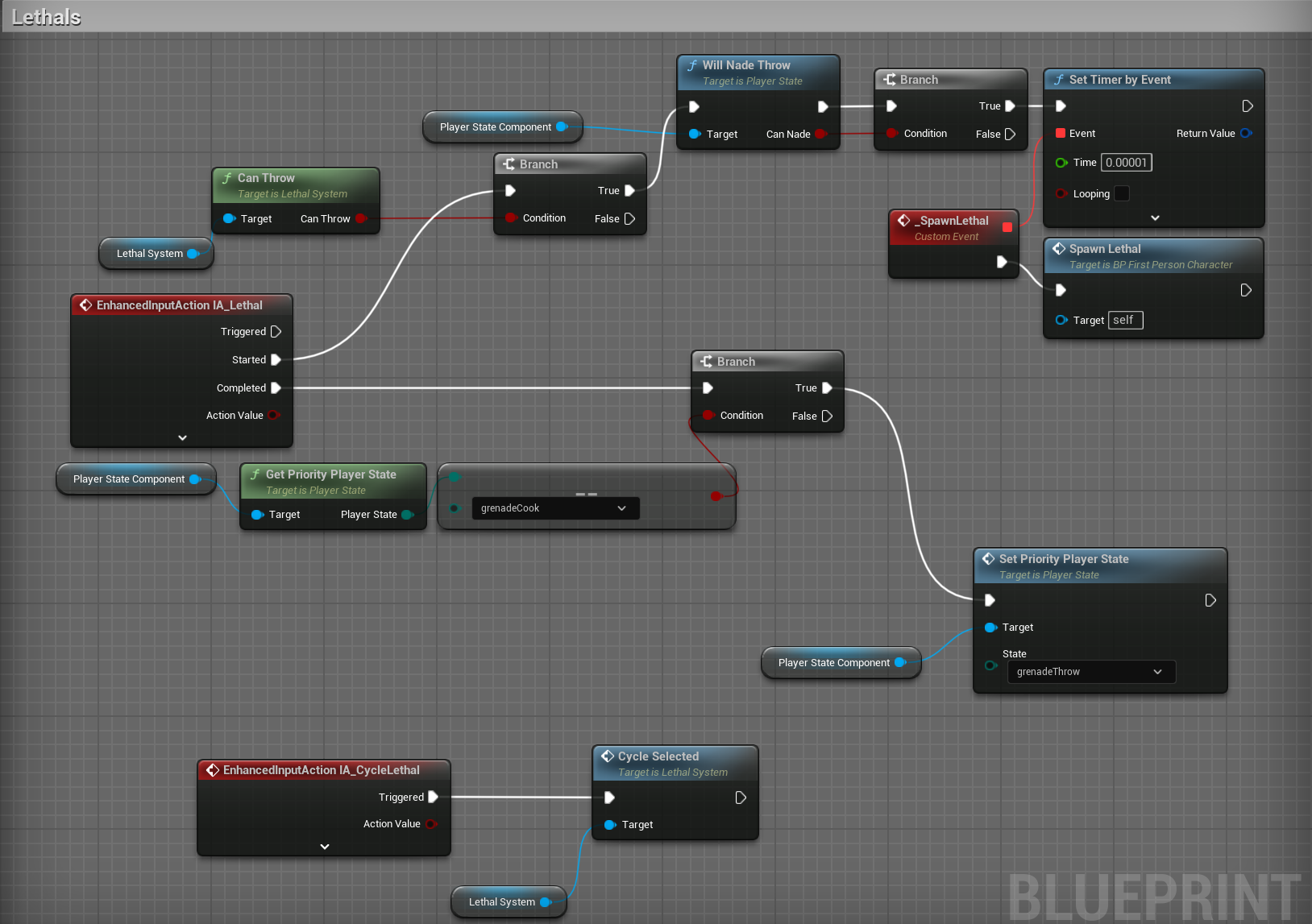Click True pin on the Completed-line Branch

coord(826,388)
